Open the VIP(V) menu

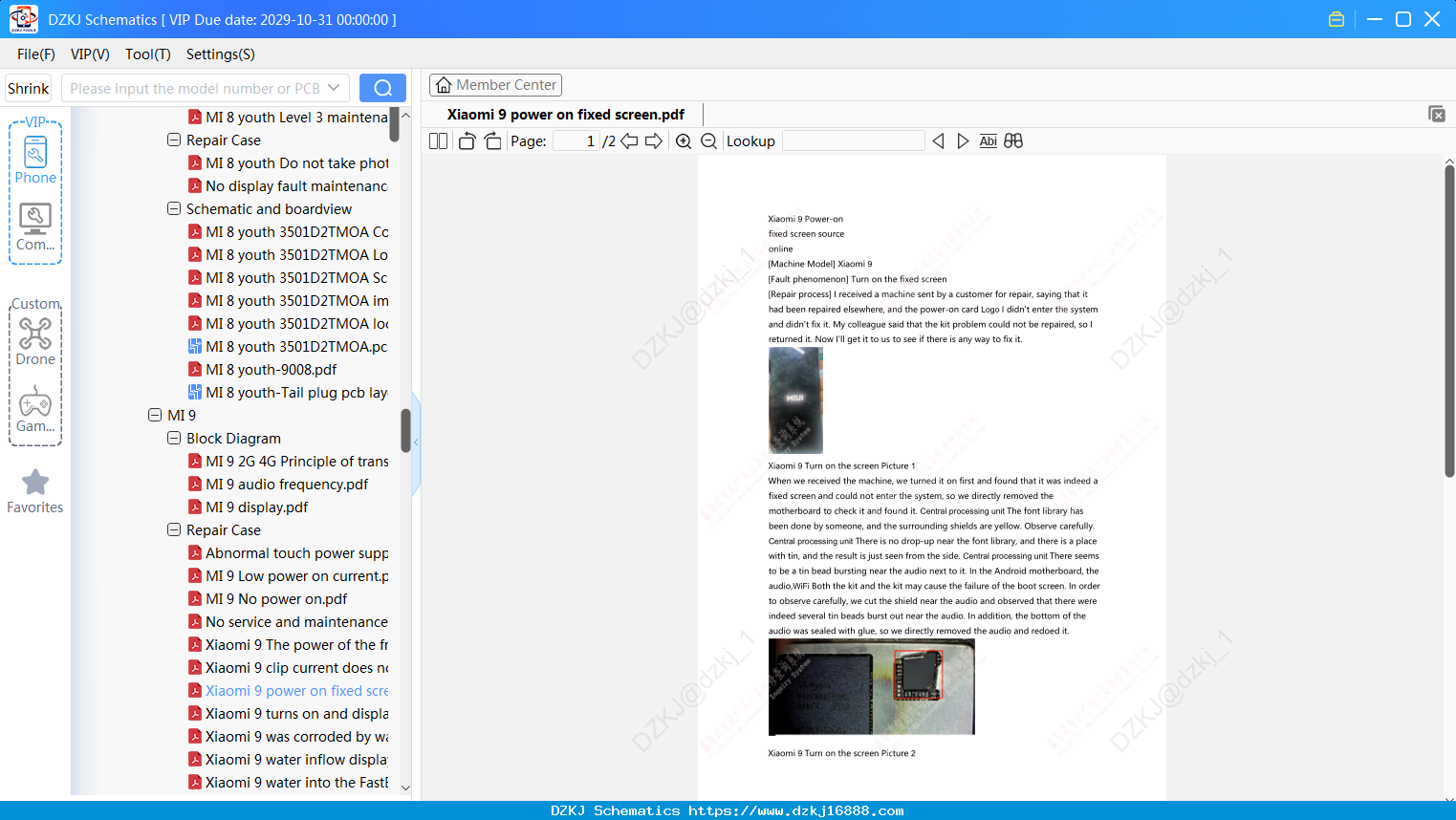[90, 54]
